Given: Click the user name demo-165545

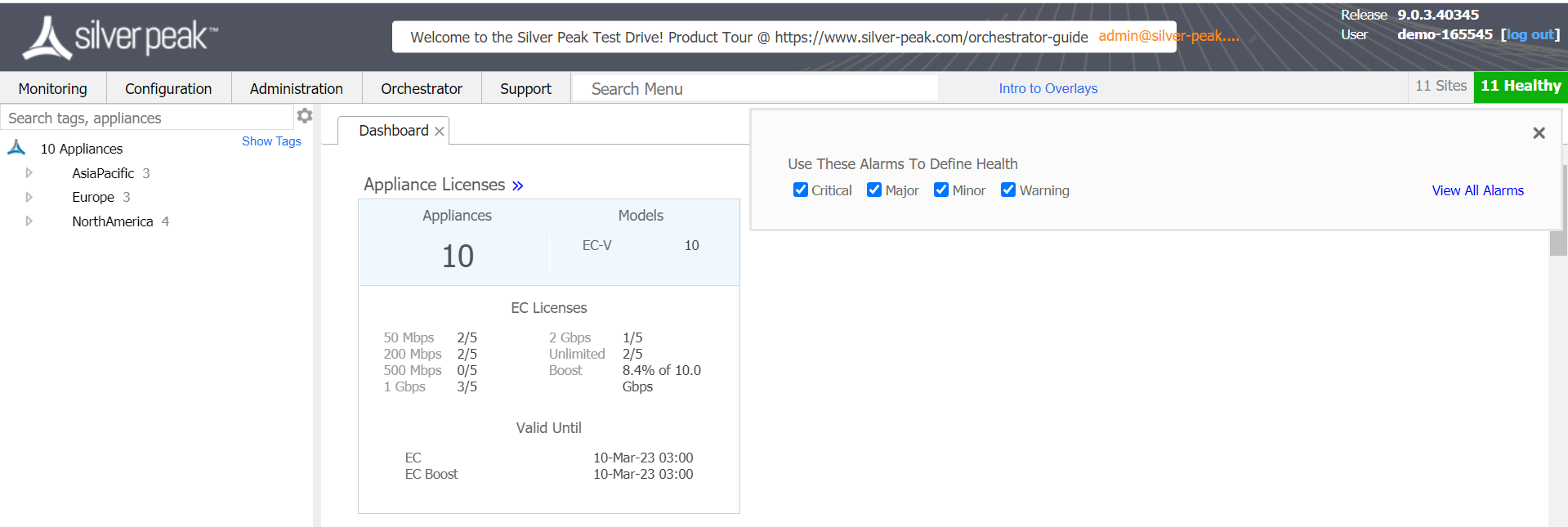Looking at the screenshot, I should [x=1445, y=34].
